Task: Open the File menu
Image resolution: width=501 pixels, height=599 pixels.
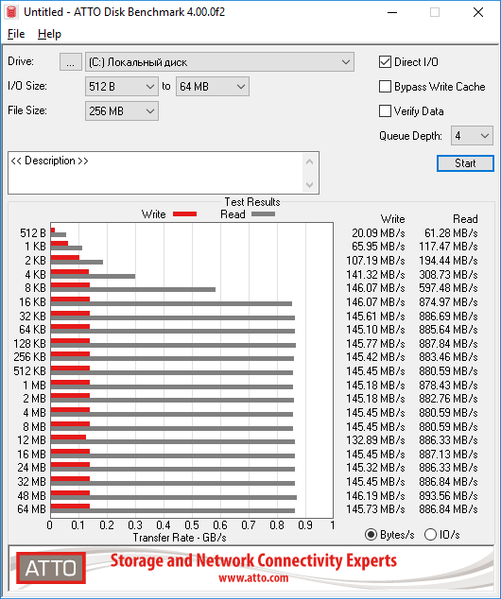Action: coord(16,34)
